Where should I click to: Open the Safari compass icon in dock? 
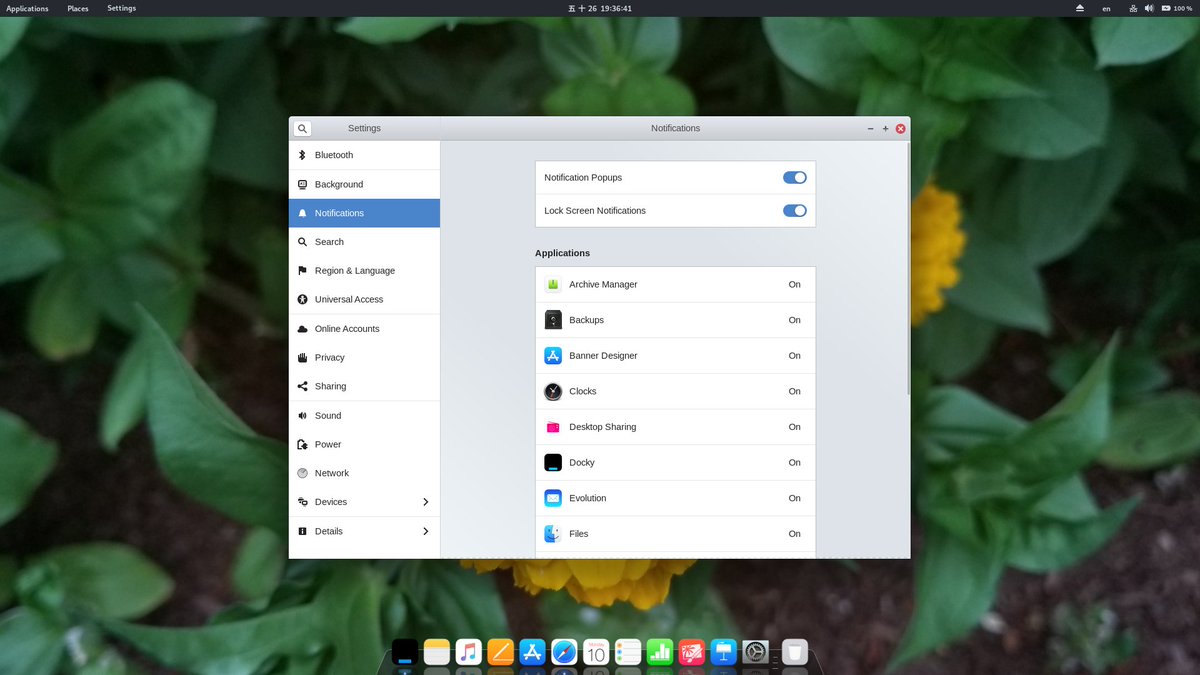click(x=564, y=652)
